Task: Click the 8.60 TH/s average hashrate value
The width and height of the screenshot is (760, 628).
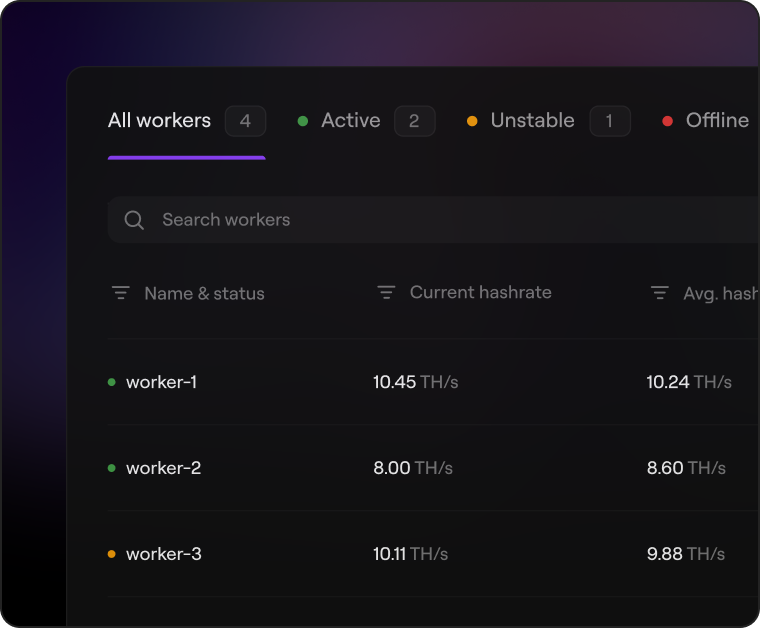Action: point(686,468)
